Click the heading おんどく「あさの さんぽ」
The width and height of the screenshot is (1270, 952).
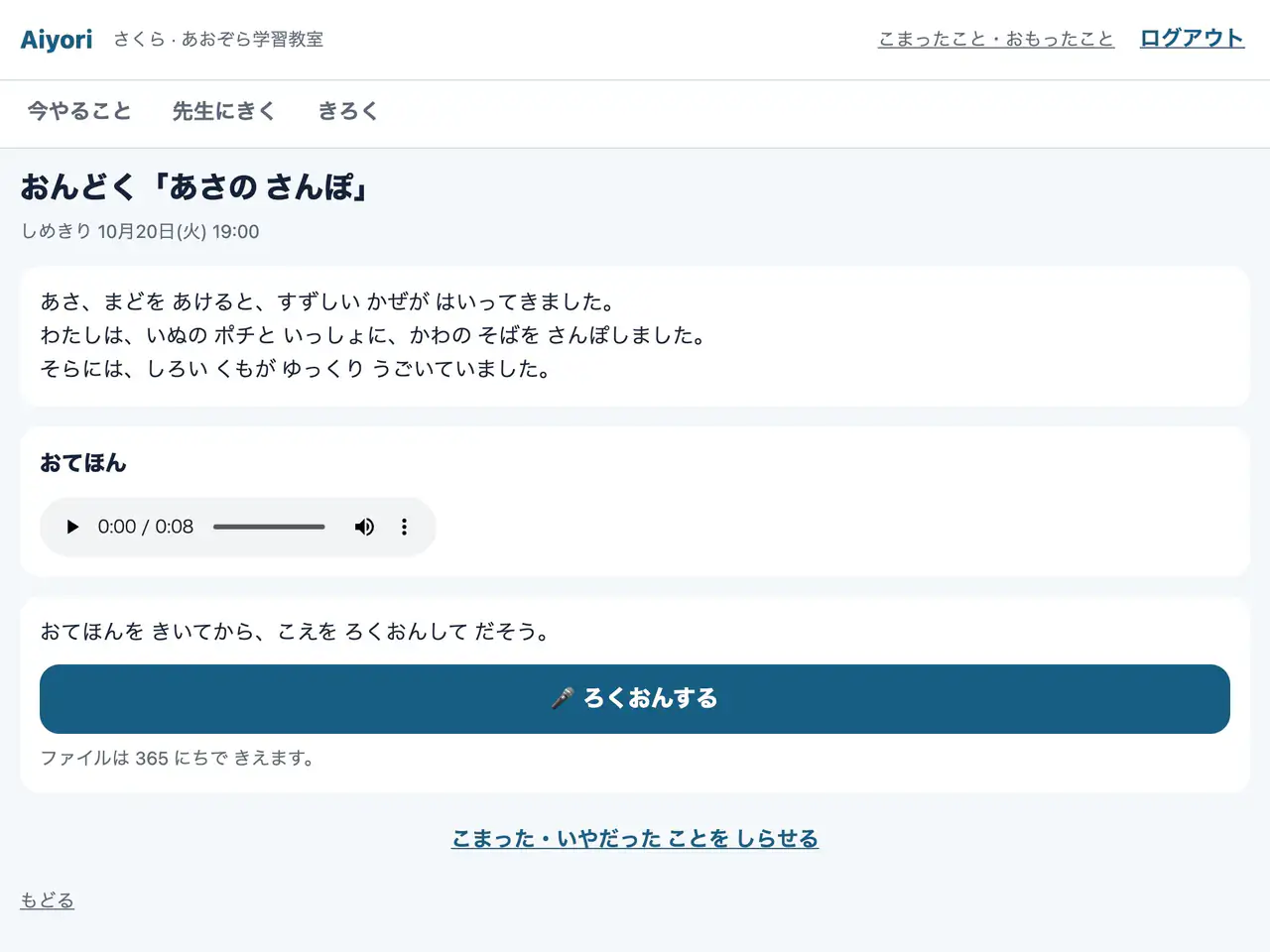pos(194,187)
